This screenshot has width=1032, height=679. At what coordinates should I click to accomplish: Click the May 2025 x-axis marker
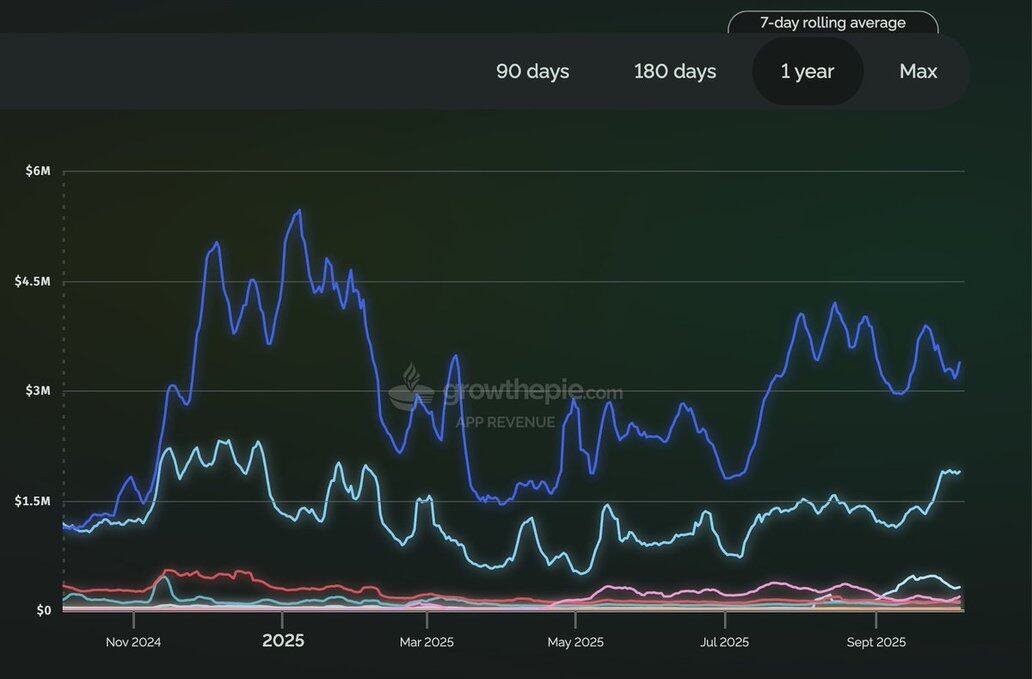click(x=574, y=642)
